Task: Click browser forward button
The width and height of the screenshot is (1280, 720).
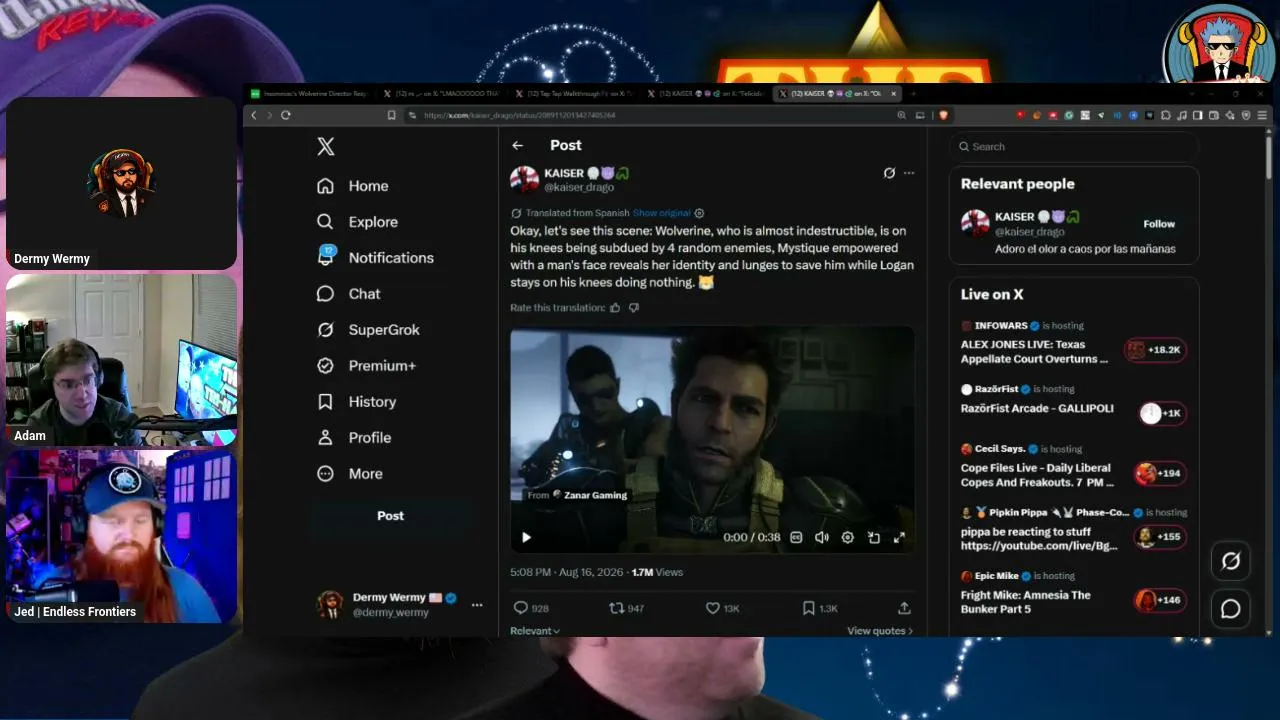Action: pyautogui.click(x=269, y=115)
